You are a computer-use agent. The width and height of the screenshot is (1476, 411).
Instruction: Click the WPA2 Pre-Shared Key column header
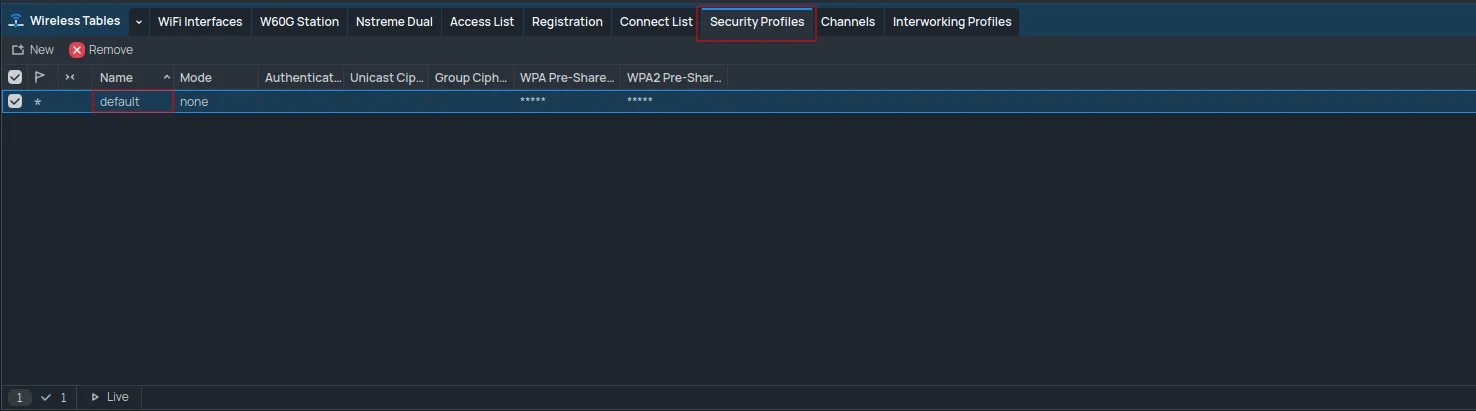pyautogui.click(x=674, y=77)
